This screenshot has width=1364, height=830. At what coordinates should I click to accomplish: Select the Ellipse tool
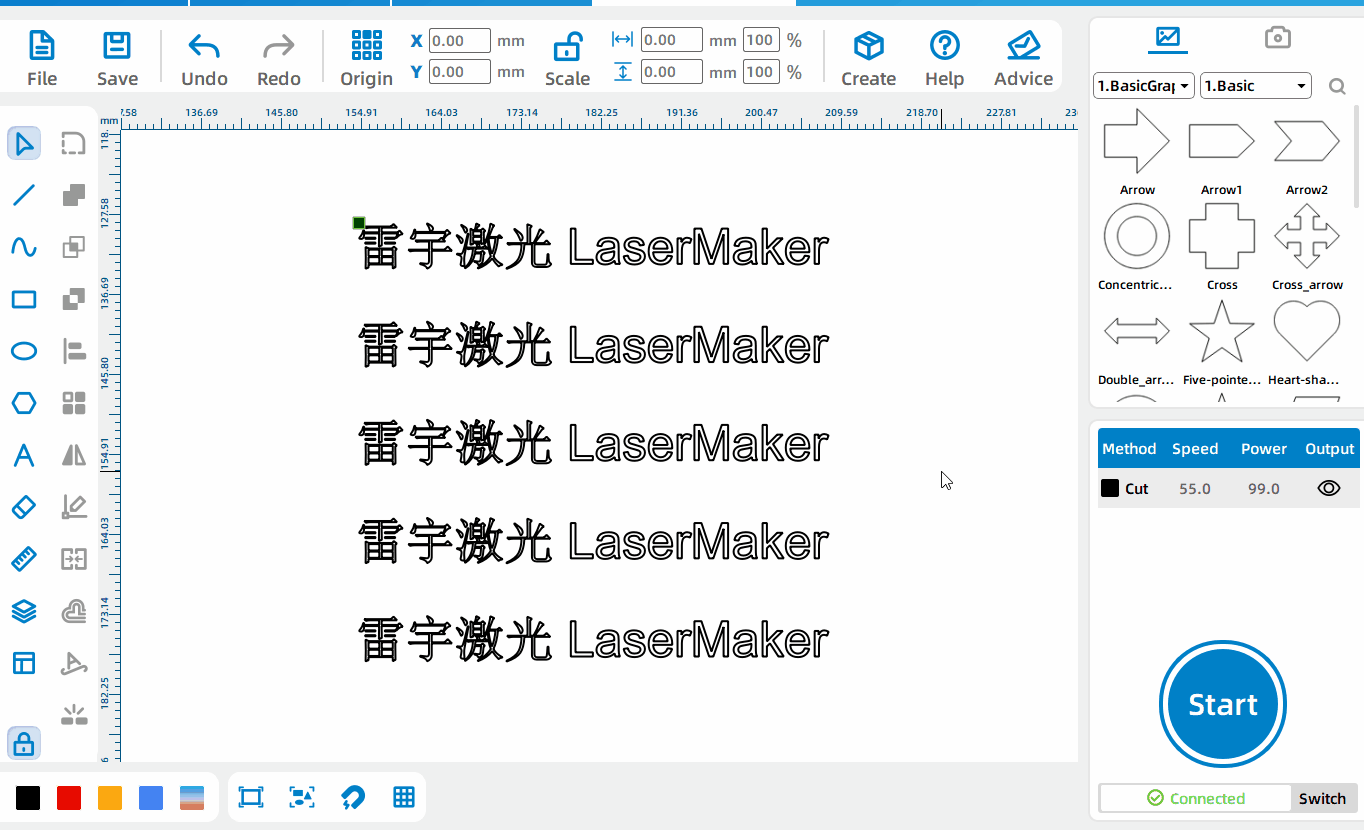24,351
